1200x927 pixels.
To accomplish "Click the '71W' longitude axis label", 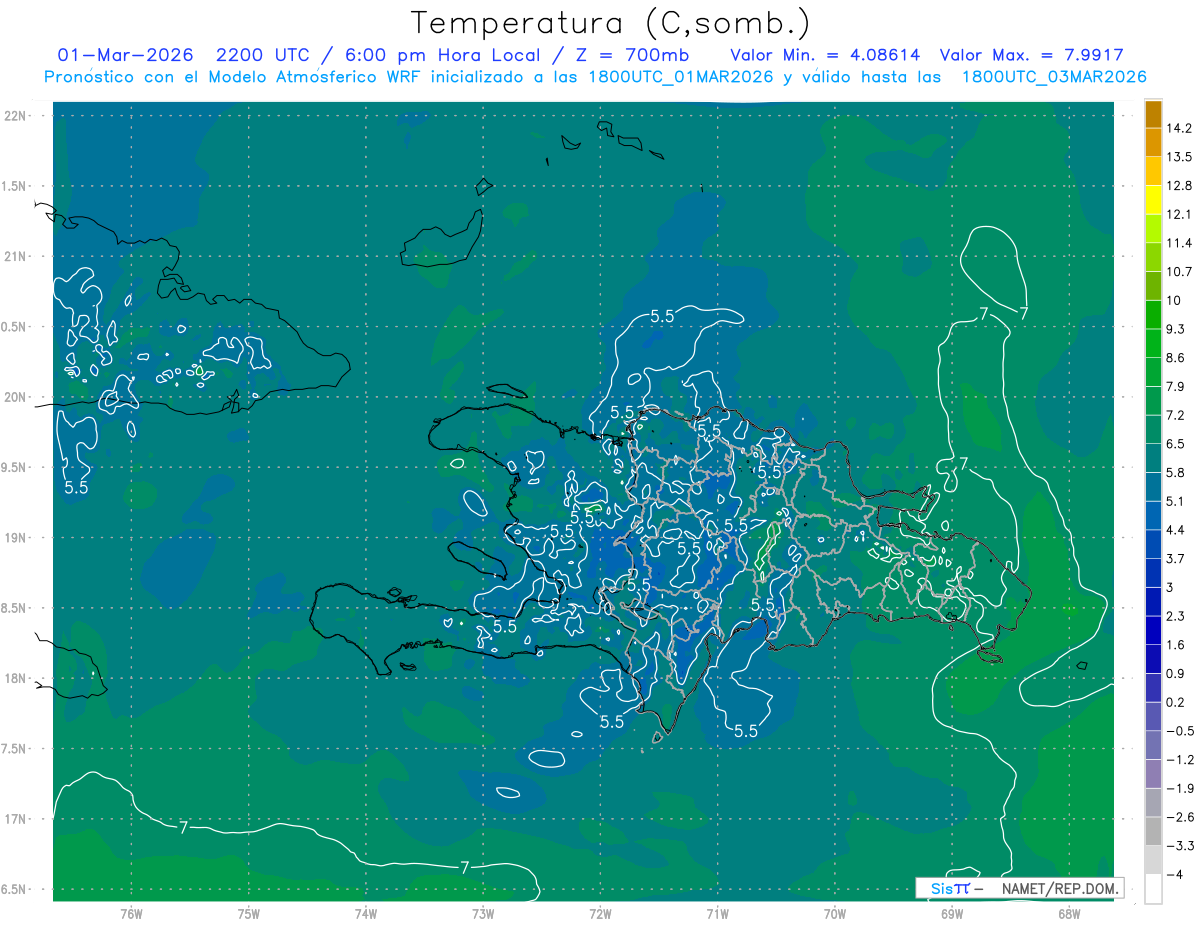I will point(717,914).
